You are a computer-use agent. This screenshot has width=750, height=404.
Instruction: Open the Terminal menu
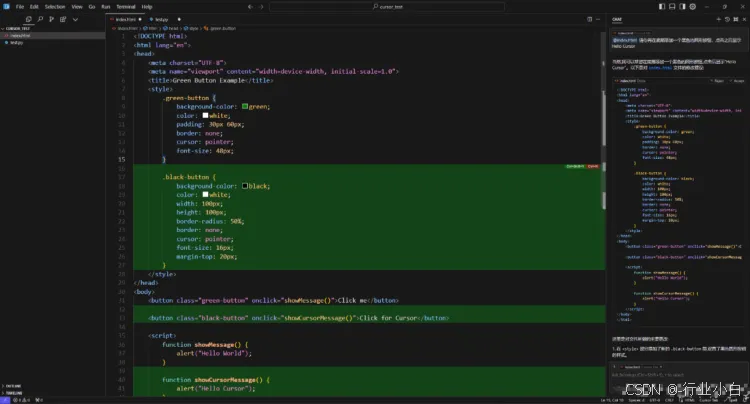pyautogui.click(x=126, y=7)
